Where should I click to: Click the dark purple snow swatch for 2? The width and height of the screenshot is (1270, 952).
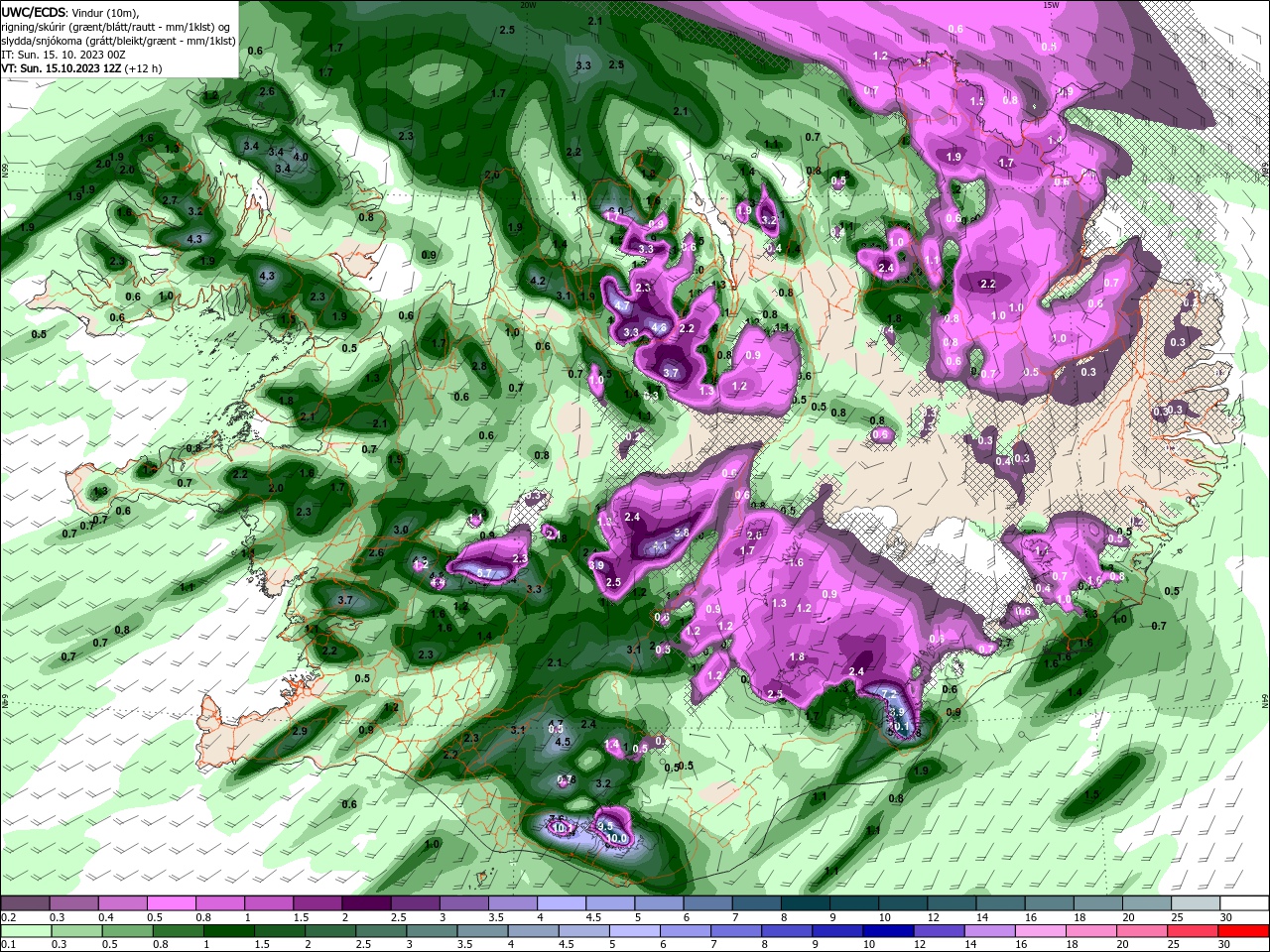pos(366,903)
